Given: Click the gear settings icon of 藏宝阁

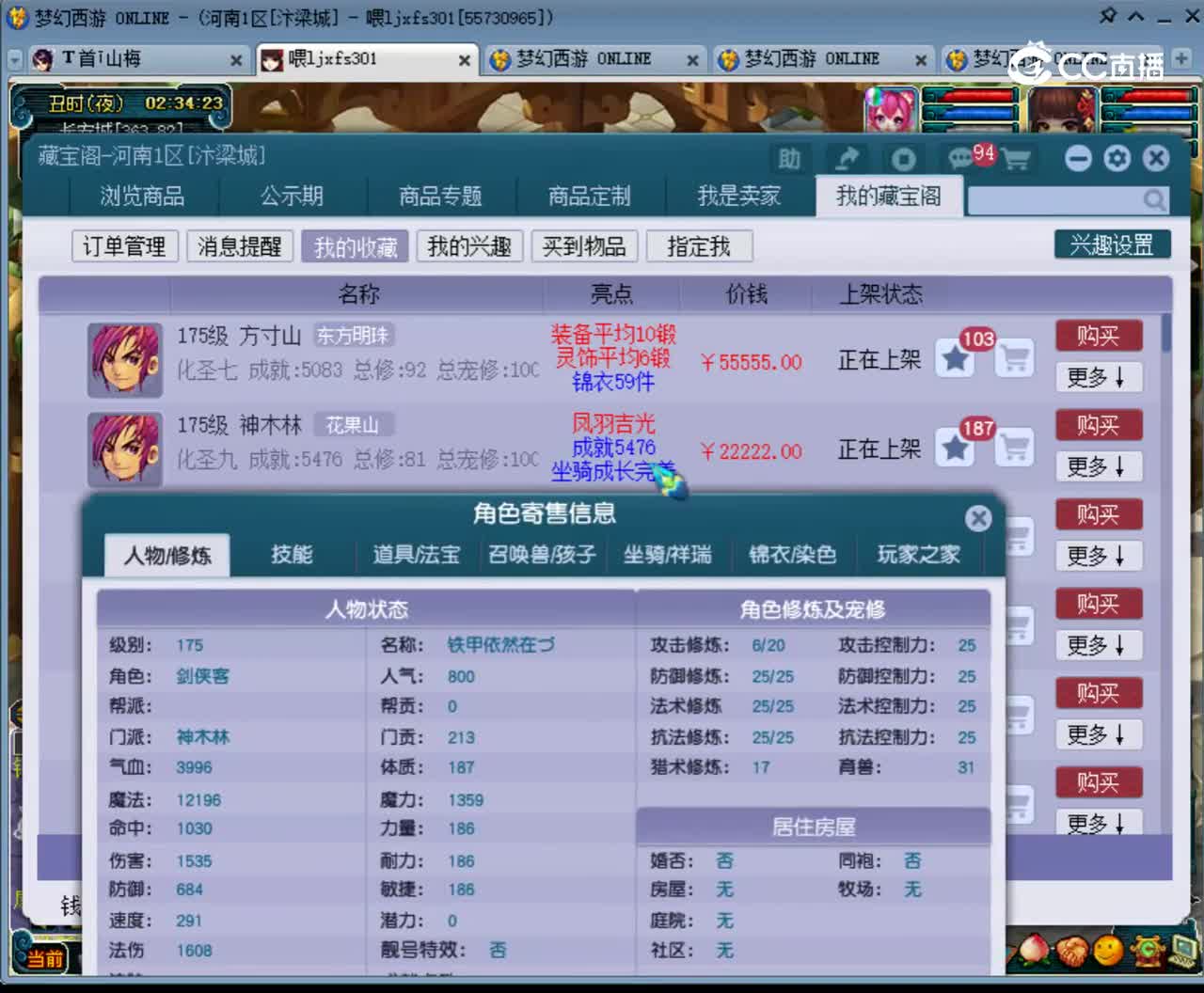Looking at the screenshot, I should [1117, 158].
